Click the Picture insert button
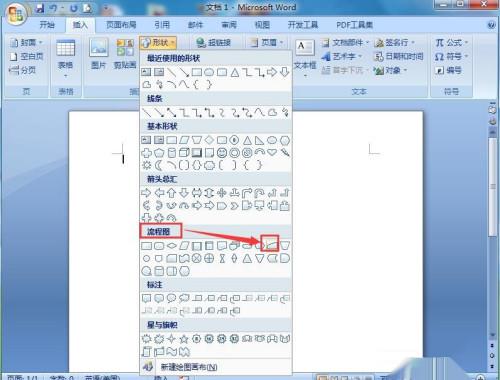 click(x=99, y=53)
